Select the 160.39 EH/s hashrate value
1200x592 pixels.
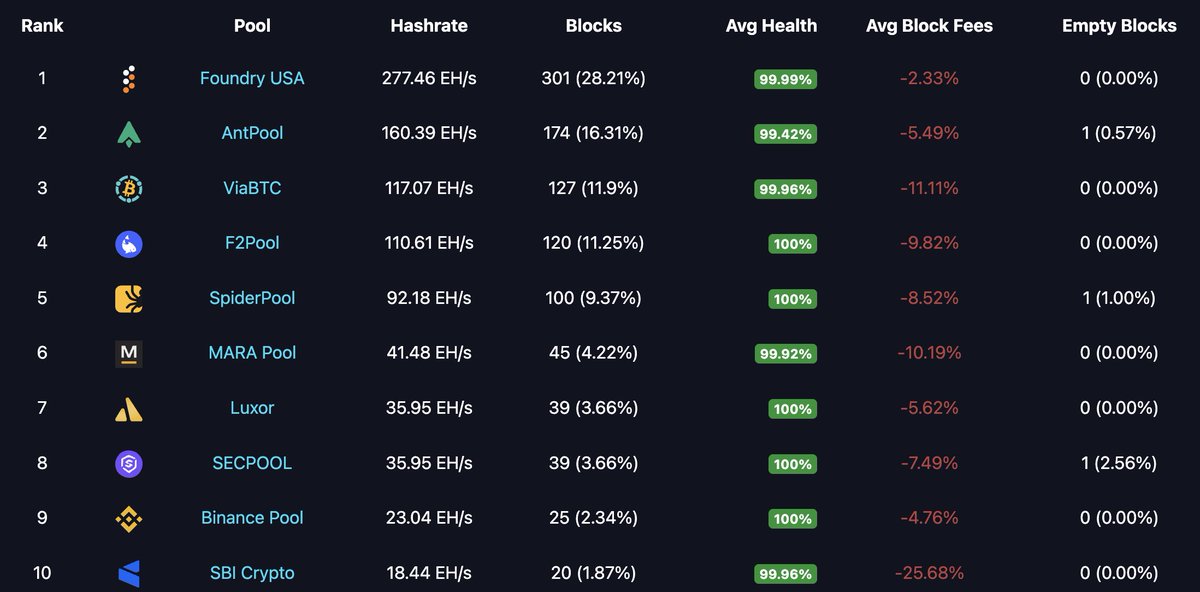coord(429,133)
